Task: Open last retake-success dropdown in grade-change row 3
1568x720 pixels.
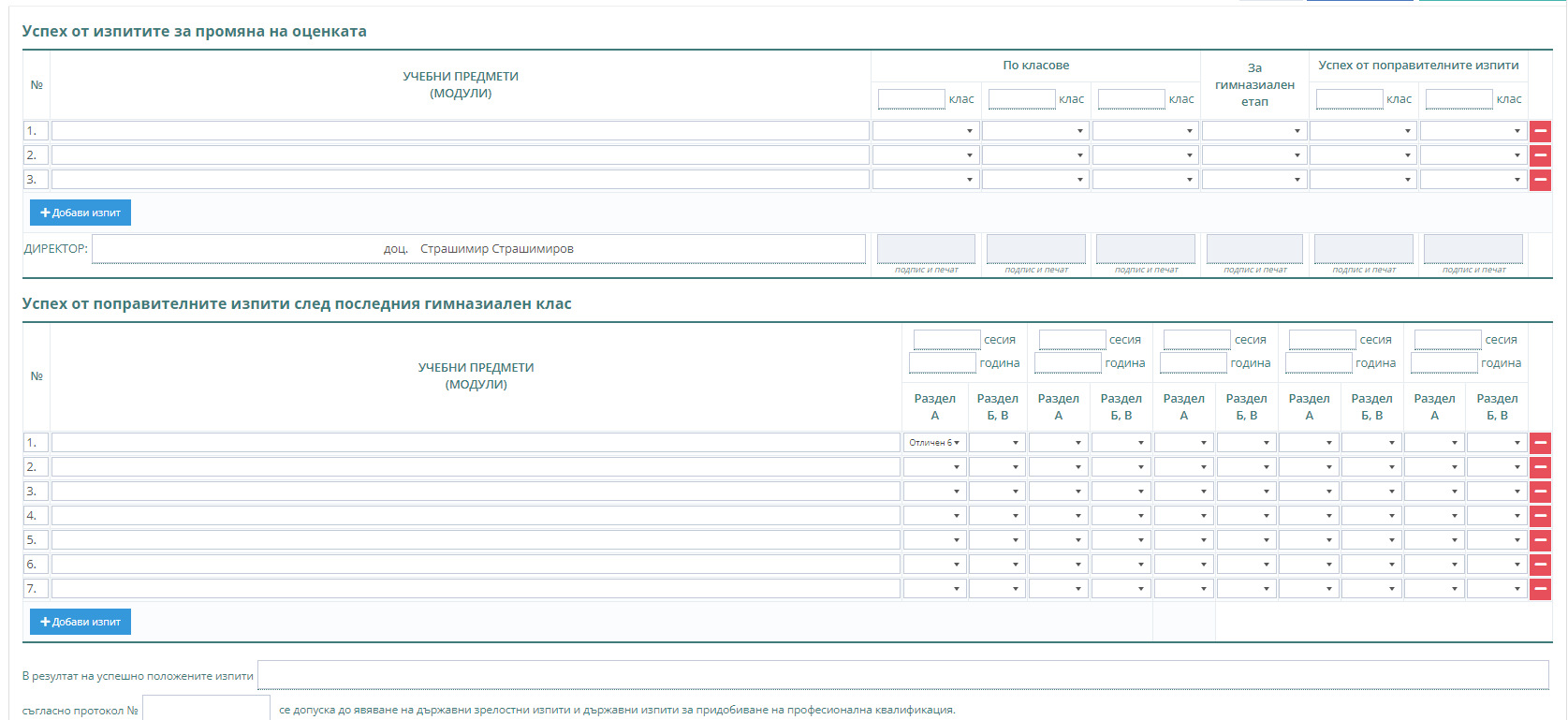Action: tap(1473, 180)
